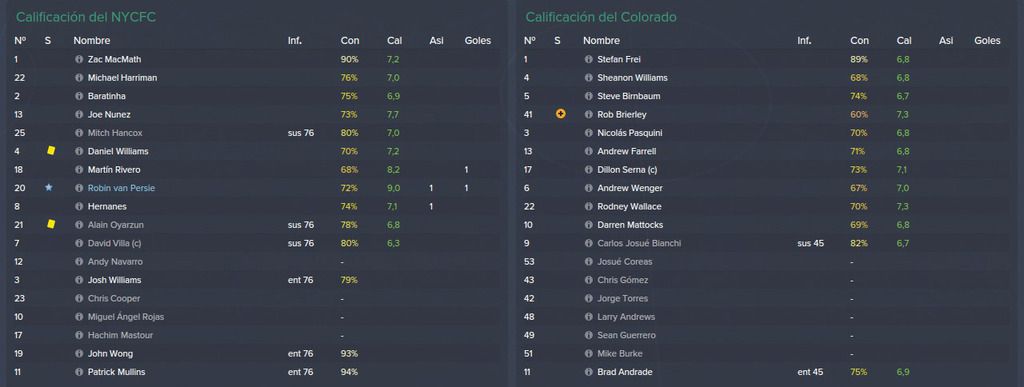The height and width of the screenshot is (387, 1024).
Task: Select Carlos Josué Bianchi row
Action: 766,243
